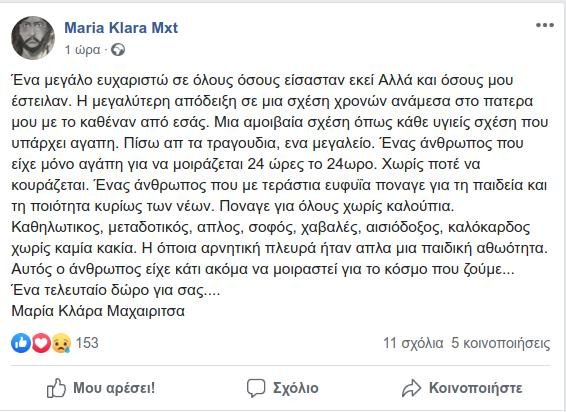The image size is (566, 412).
Task: Click the thumbs-up outline Like icon
Action: click(x=56, y=388)
